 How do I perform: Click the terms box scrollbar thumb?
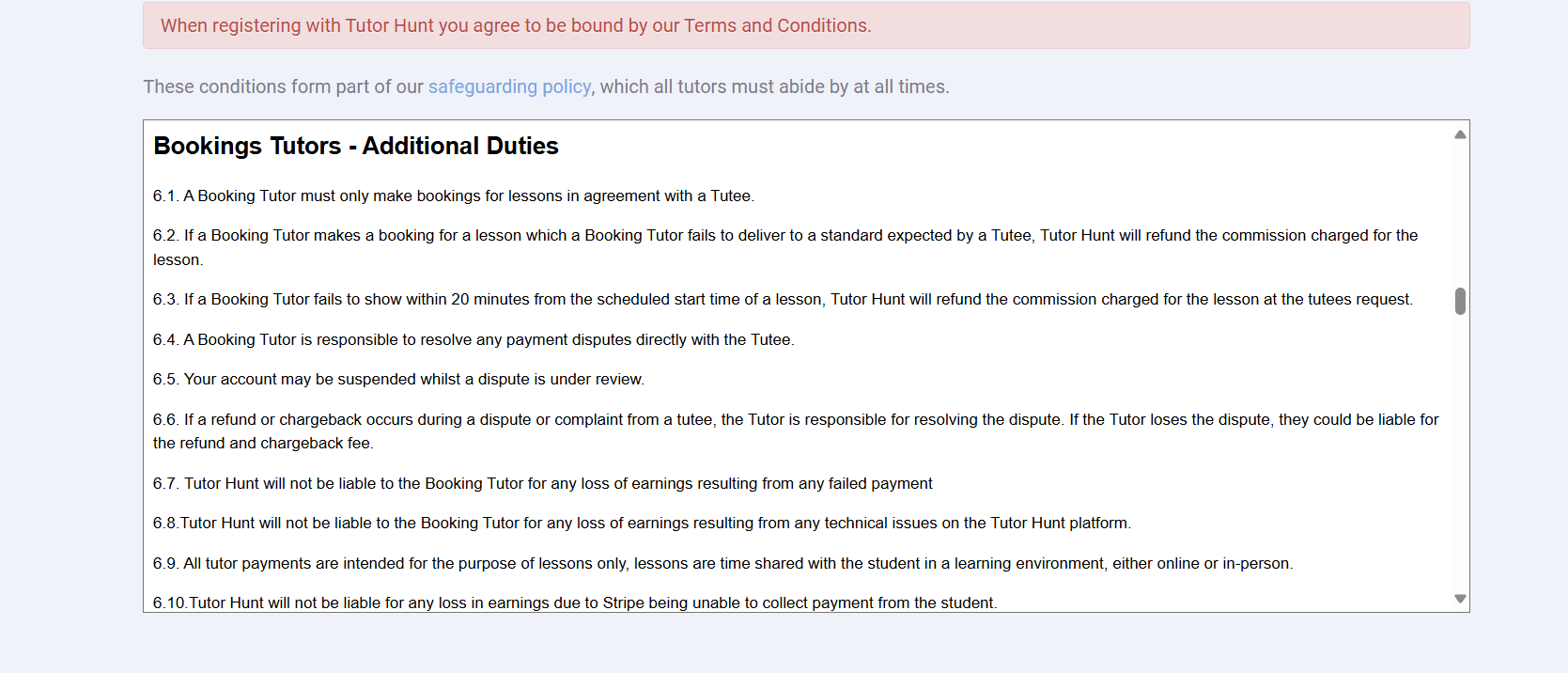[1460, 301]
